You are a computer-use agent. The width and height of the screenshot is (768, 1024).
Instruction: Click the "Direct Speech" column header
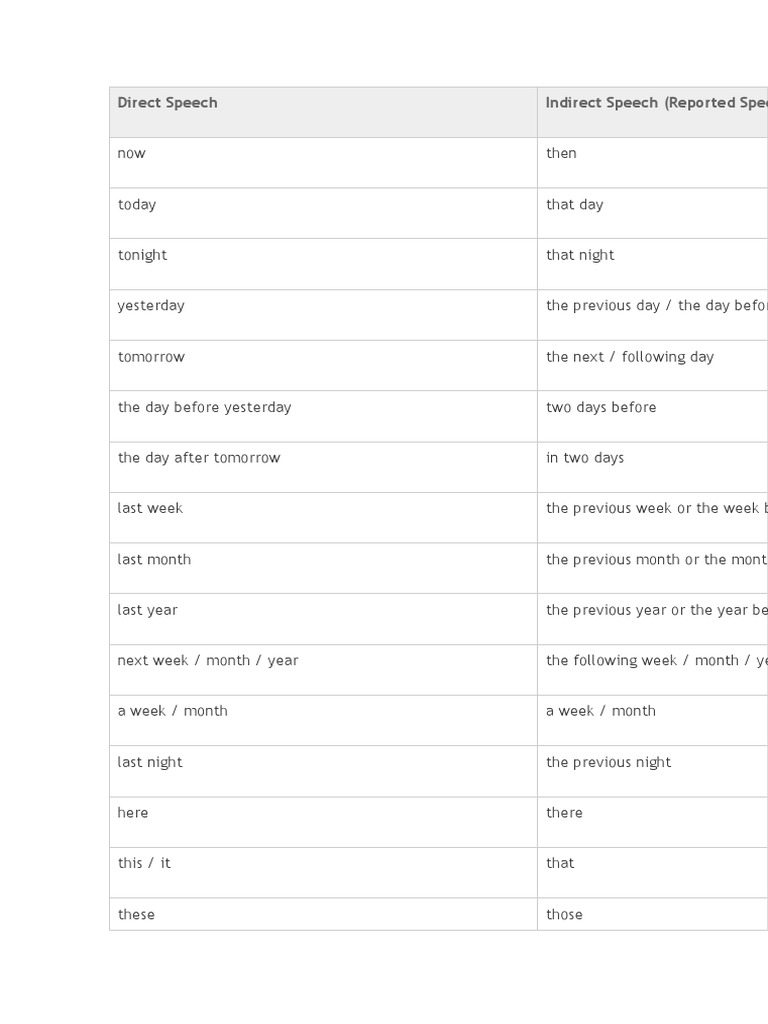(x=167, y=103)
